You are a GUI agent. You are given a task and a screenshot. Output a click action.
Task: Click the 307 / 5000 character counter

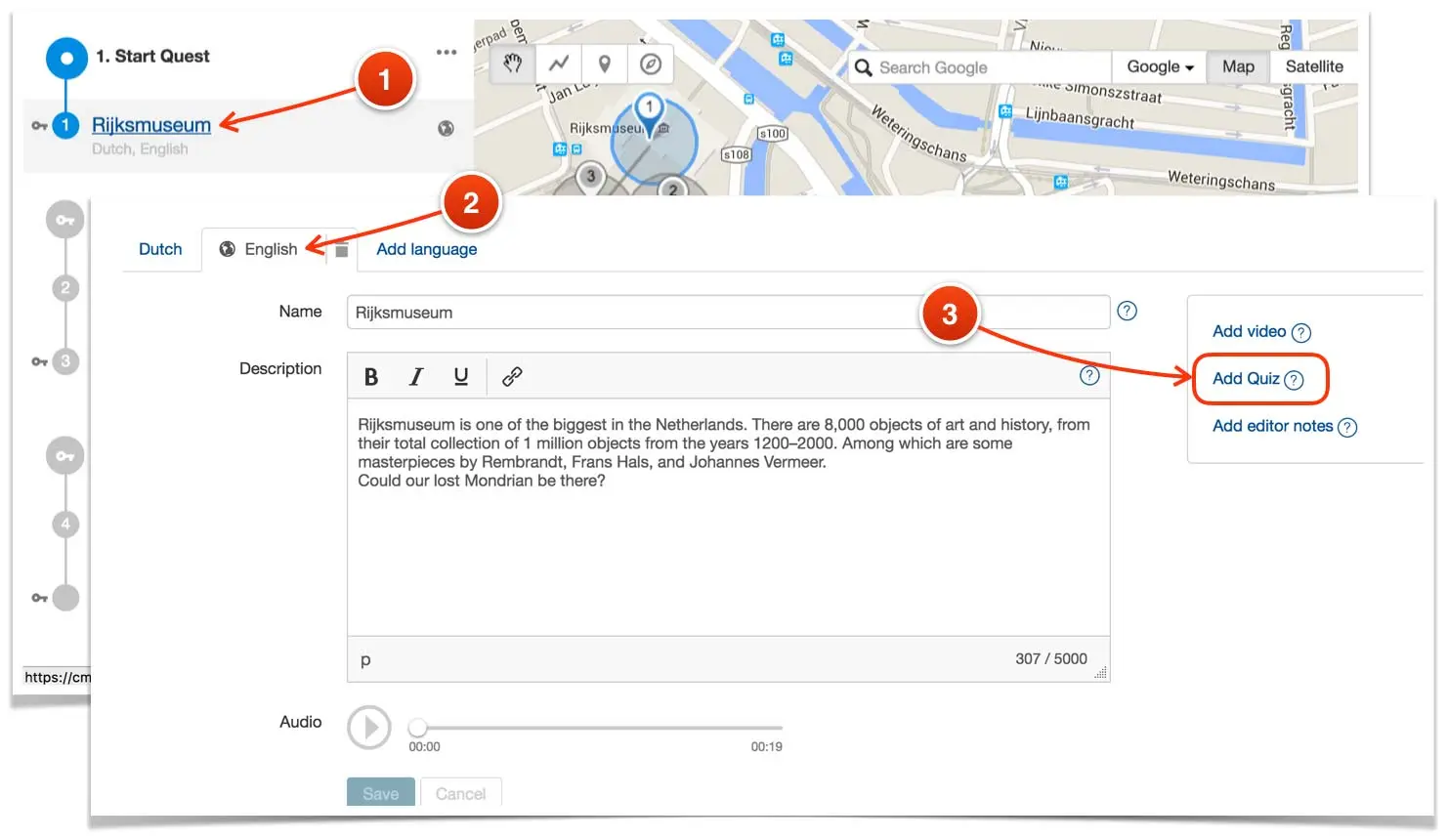coord(1051,658)
